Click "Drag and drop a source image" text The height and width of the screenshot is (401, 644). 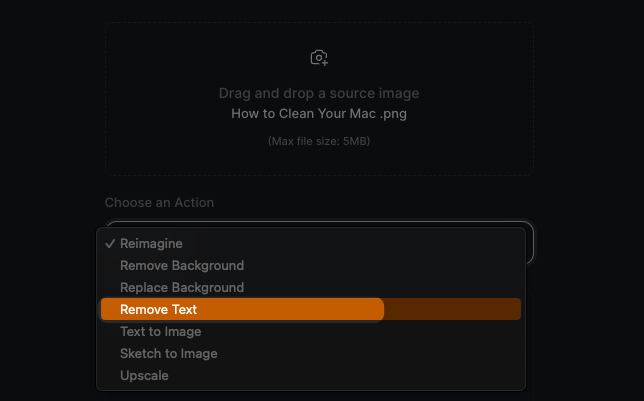pos(319,94)
